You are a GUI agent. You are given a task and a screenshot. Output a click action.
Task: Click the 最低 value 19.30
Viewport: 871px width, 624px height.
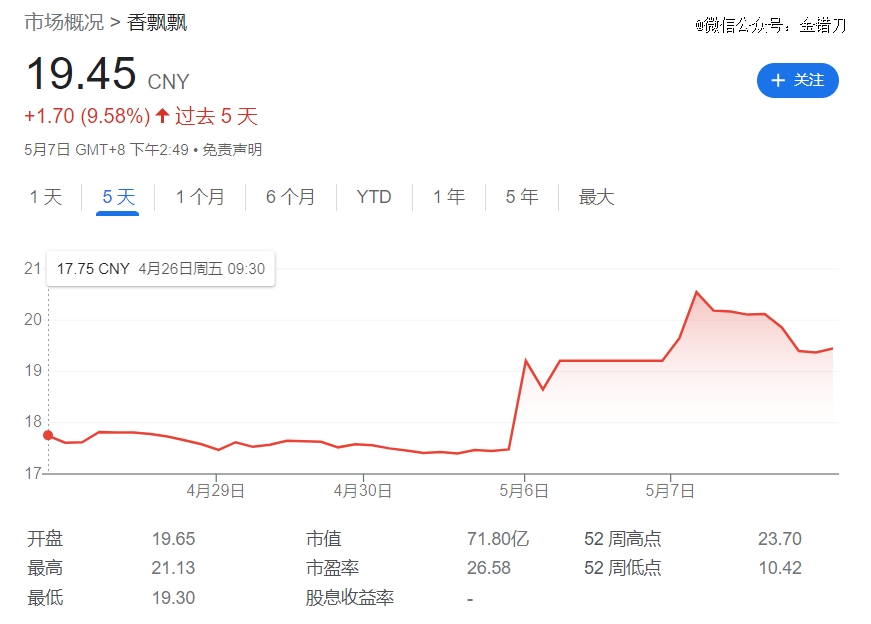(x=173, y=598)
